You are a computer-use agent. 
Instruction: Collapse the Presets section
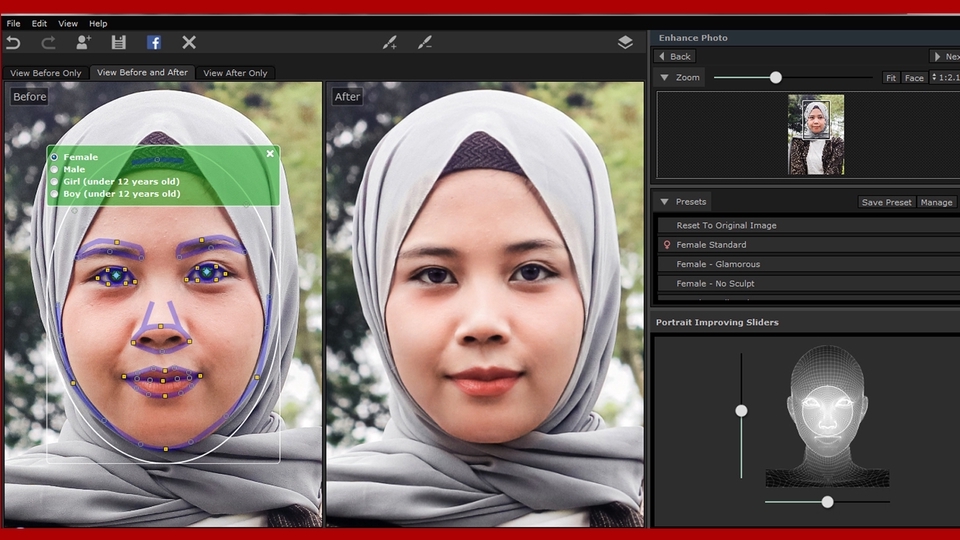click(665, 202)
